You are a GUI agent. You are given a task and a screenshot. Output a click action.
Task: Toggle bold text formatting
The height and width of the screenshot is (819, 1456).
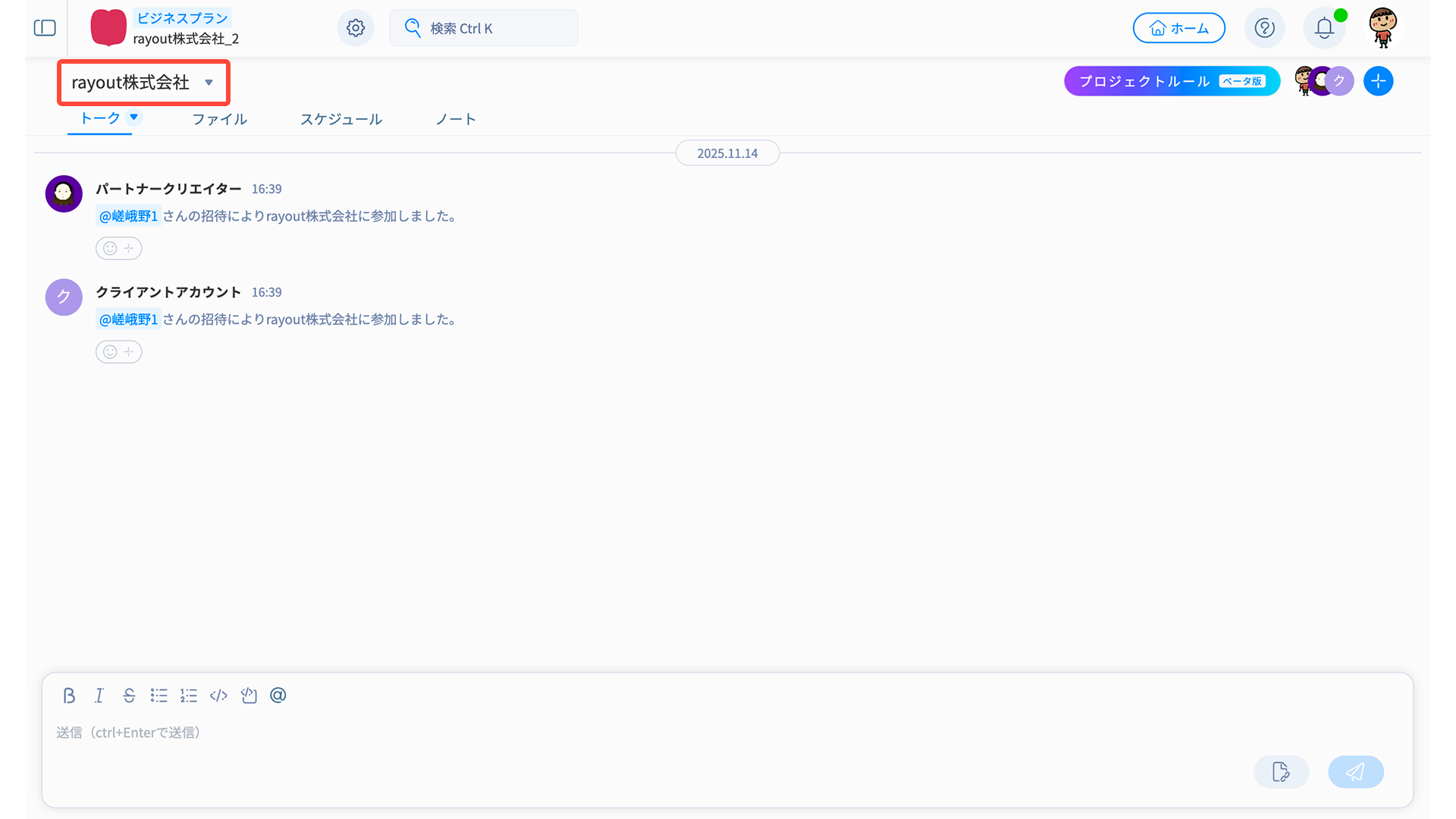click(x=69, y=695)
